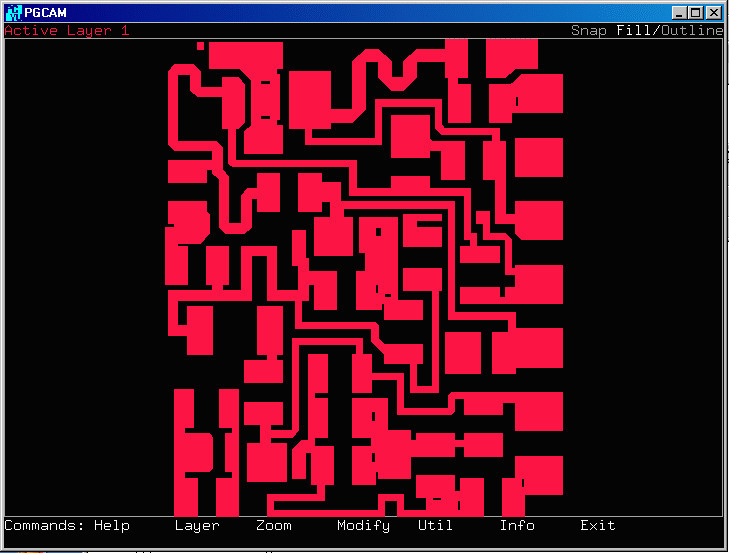
Task: Toggle the Snap setting
Action: (589, 31)
